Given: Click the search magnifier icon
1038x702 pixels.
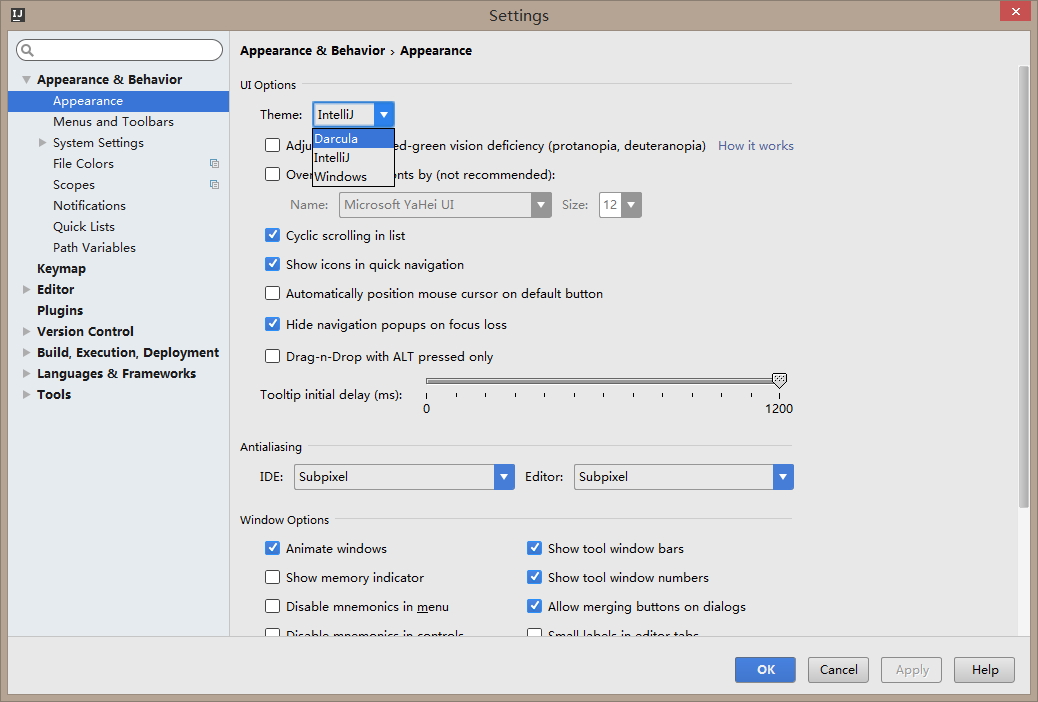Looking at the screenshot, I should [27, 50].
